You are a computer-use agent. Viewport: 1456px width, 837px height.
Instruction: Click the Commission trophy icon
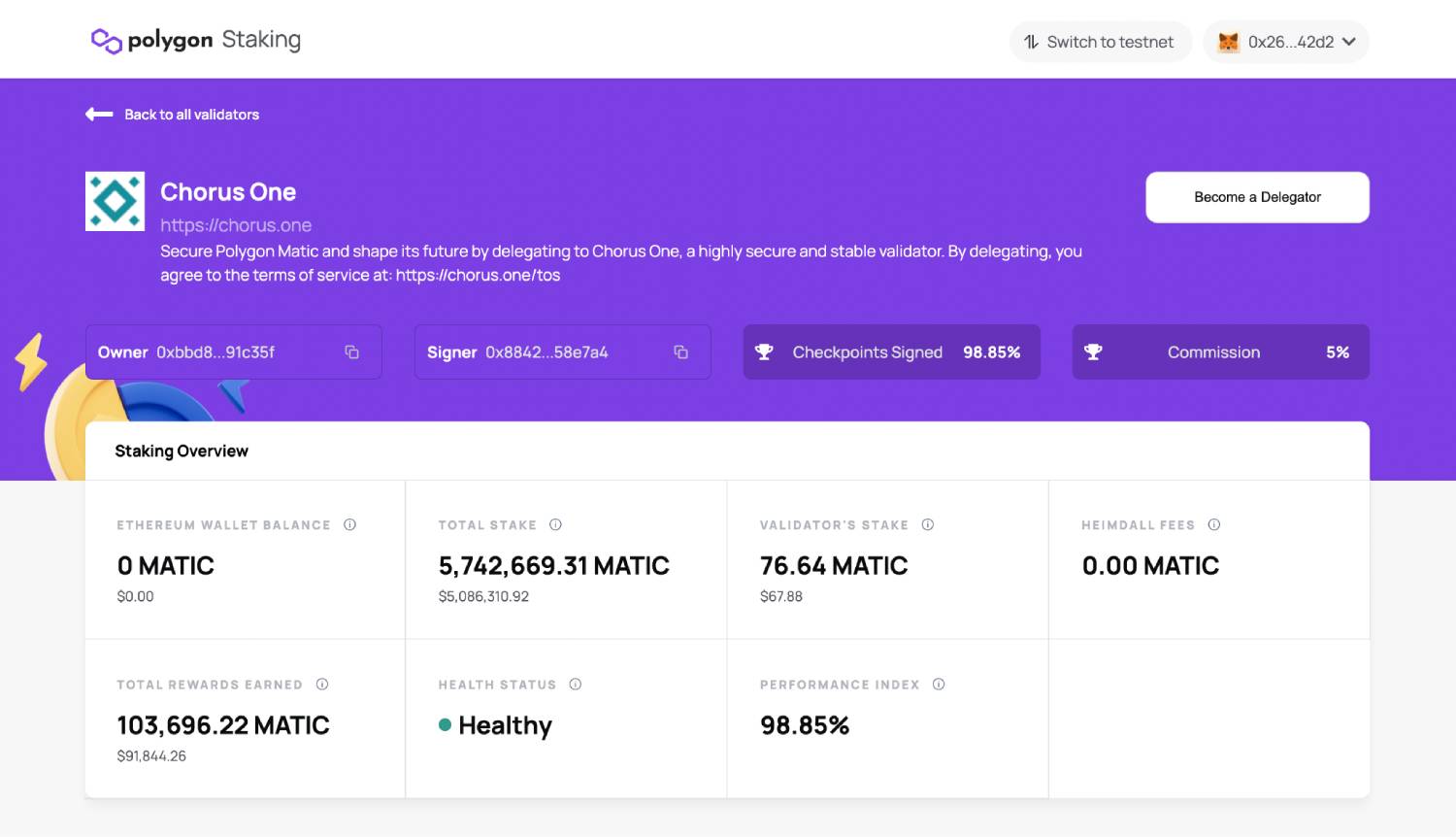[1093, 352]
